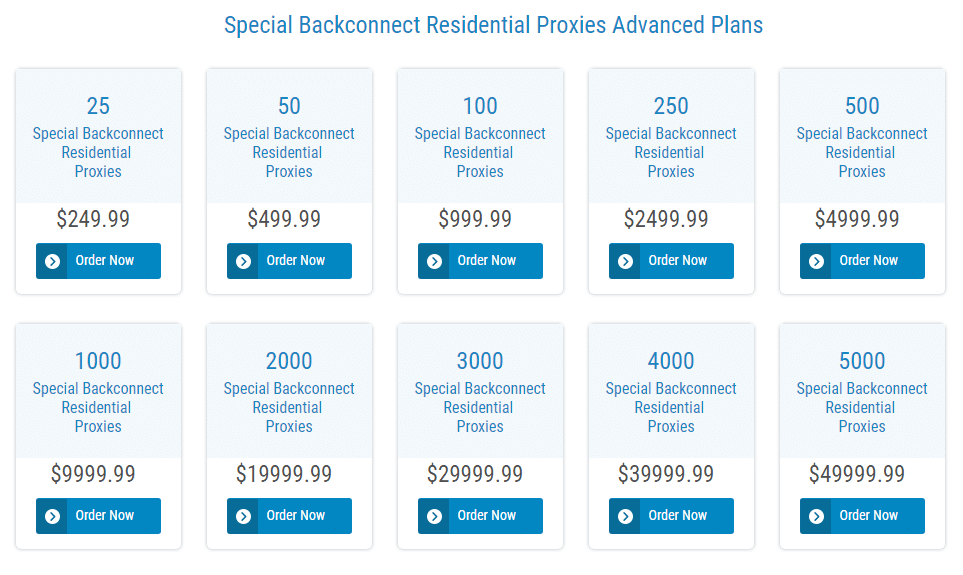Click arrow icon on $999.99 Order Now
The width and height of the screenshot is (963, 575).
435,261
